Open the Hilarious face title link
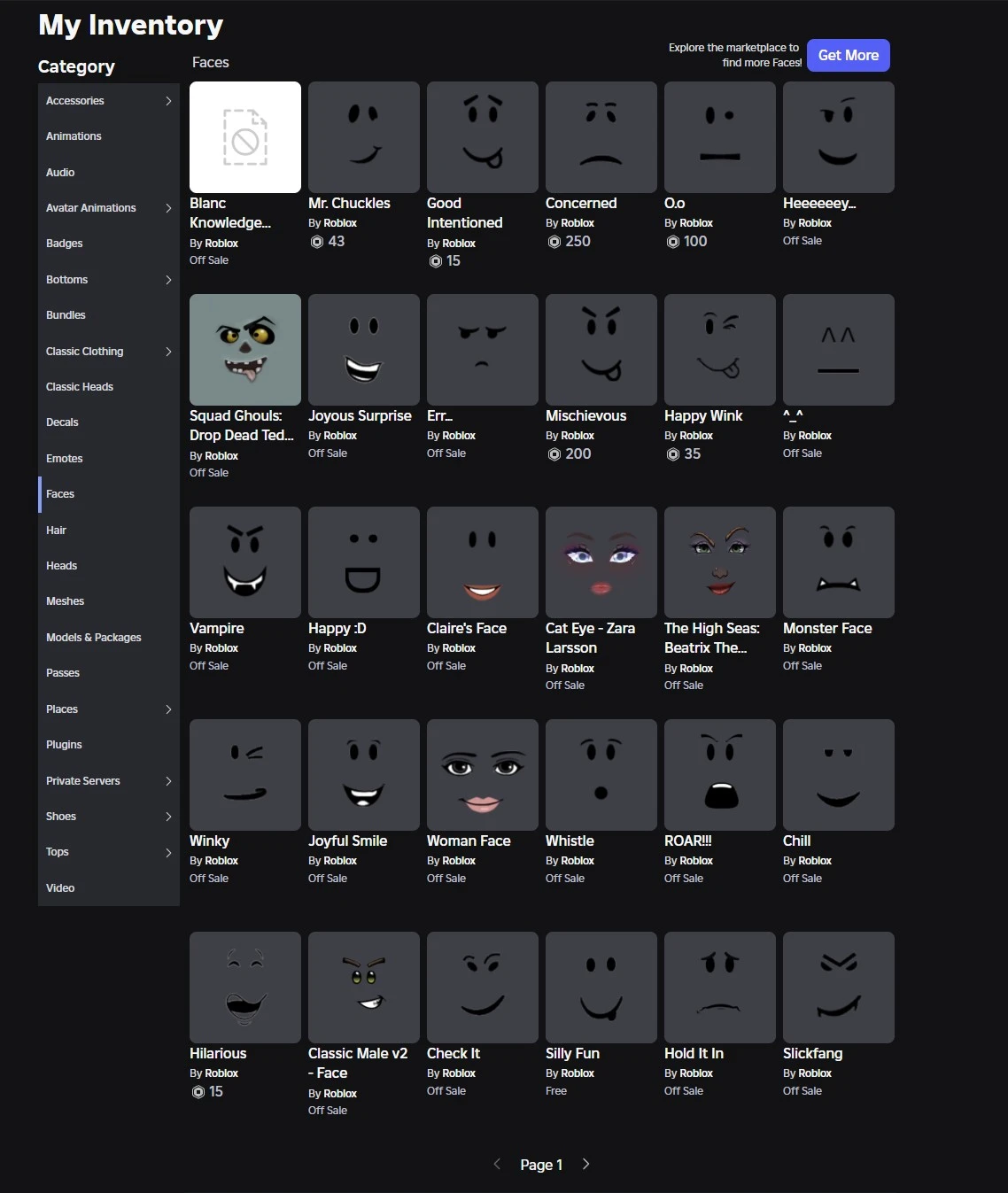 click(x=218, y=1053)
